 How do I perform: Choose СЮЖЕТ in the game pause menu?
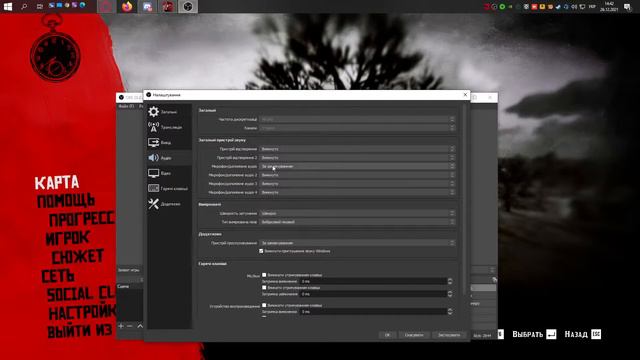point(78,256)
